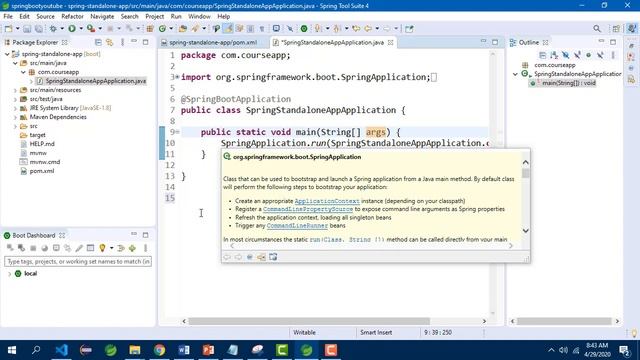Click the Windows Start button
This screenshot has width=640, height=360.
12,350
